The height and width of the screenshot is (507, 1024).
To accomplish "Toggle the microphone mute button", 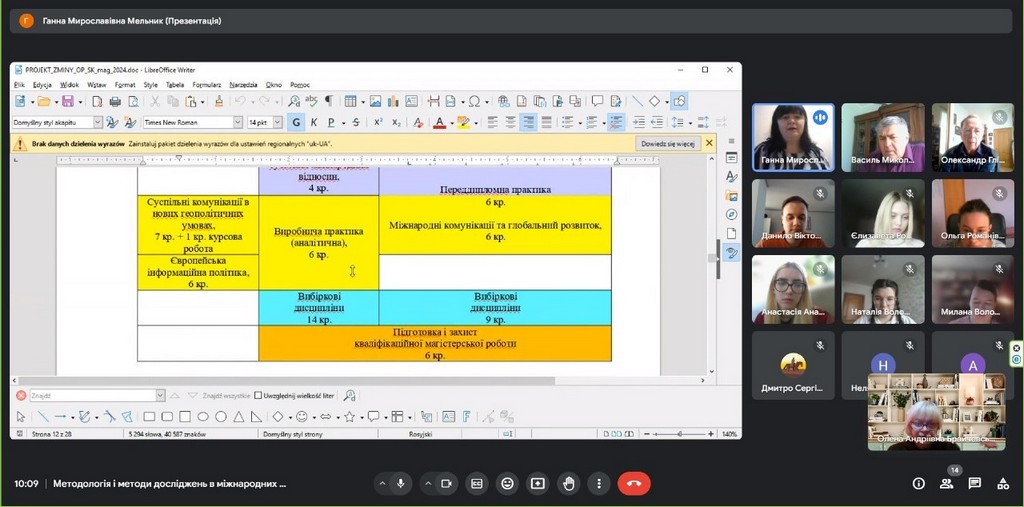I will point(401,483).
